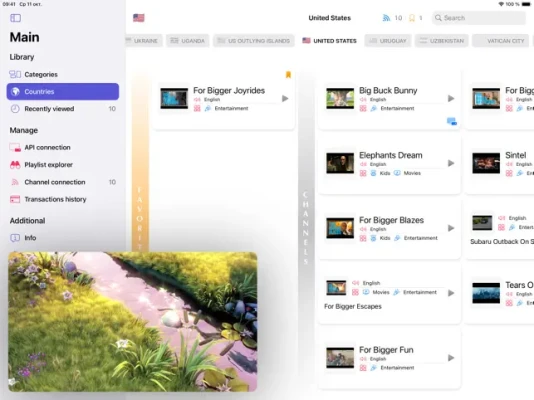Click the globe icon beside Countries
This screenshot has width=534, height=400.
click(15, 92)
